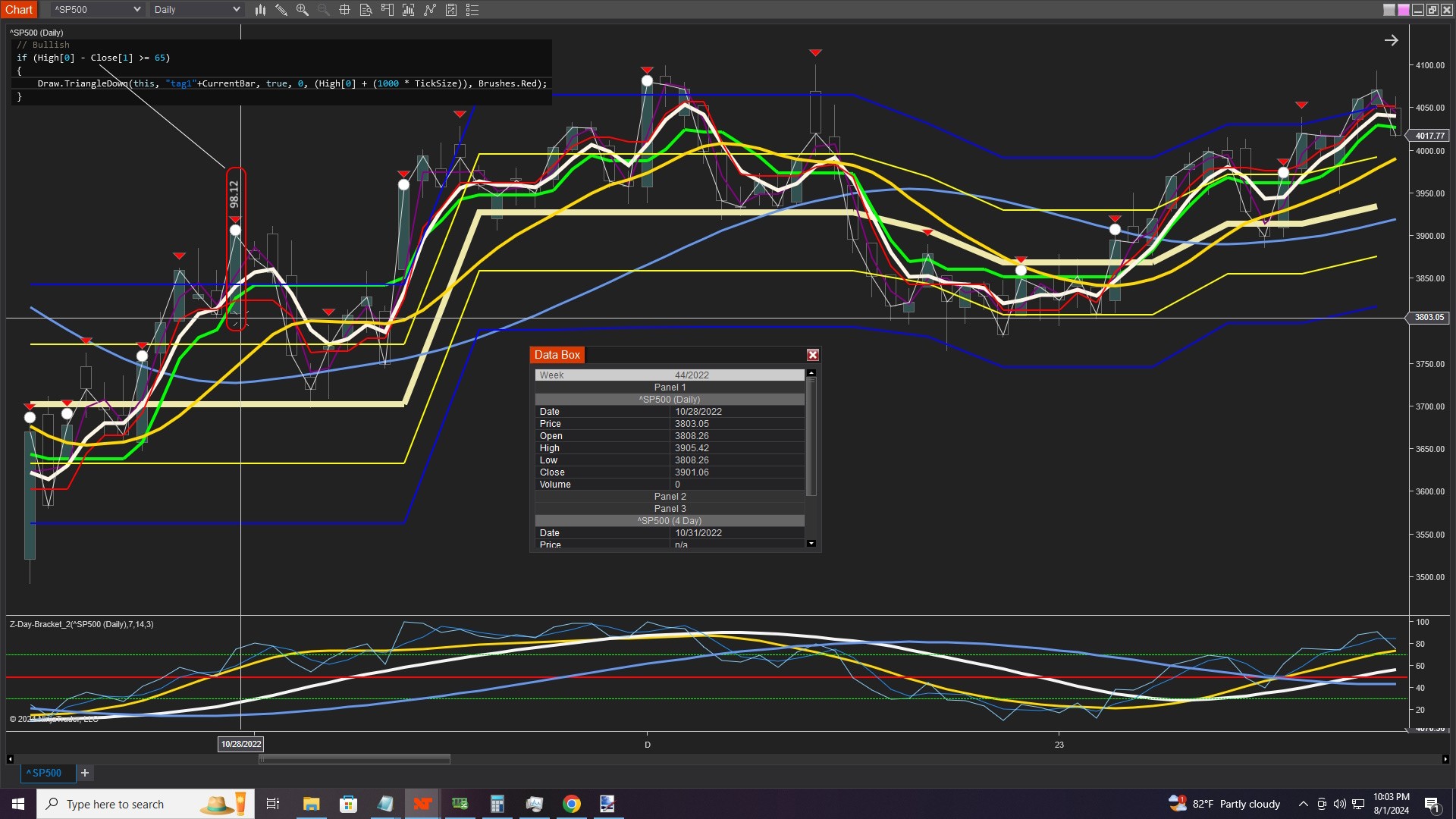Toggle the crosshair cursor icon
Screen dimensions: 1456x819
[345, 10]
